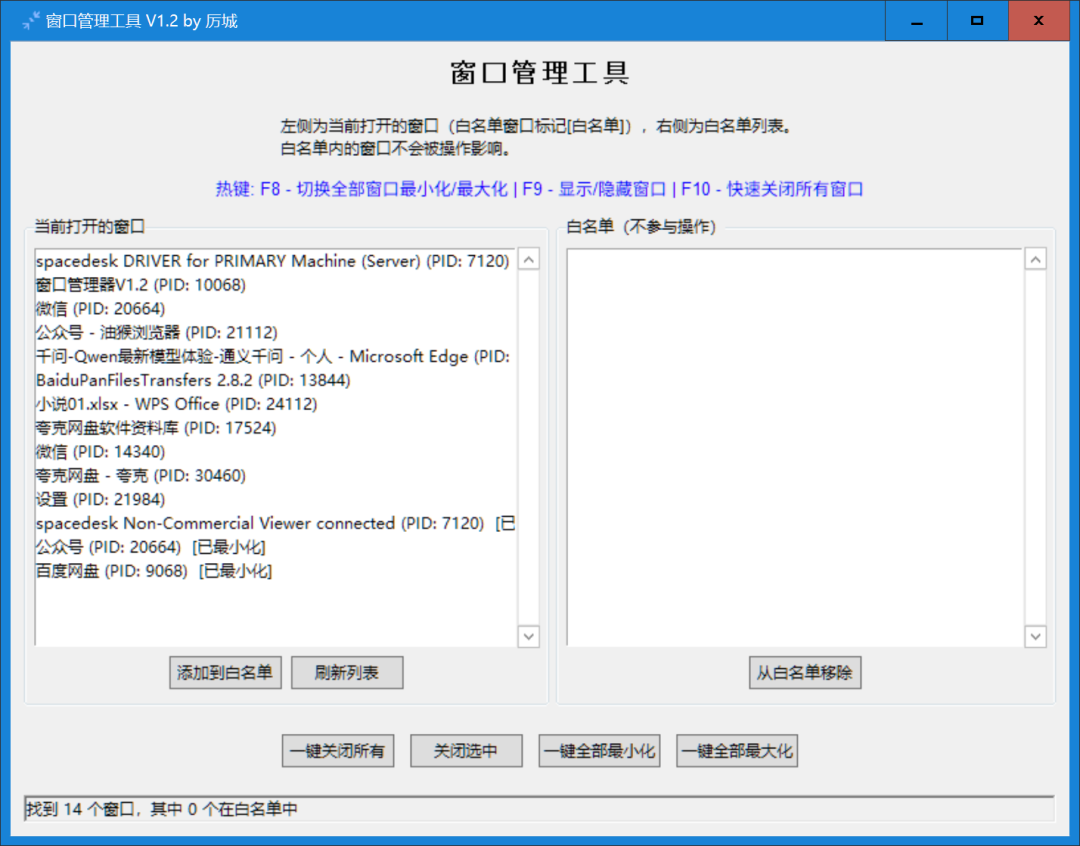Click the up arrow of the whitelist scrollbar
This screenshot has width=1080, height=846.
(1036, 259)
